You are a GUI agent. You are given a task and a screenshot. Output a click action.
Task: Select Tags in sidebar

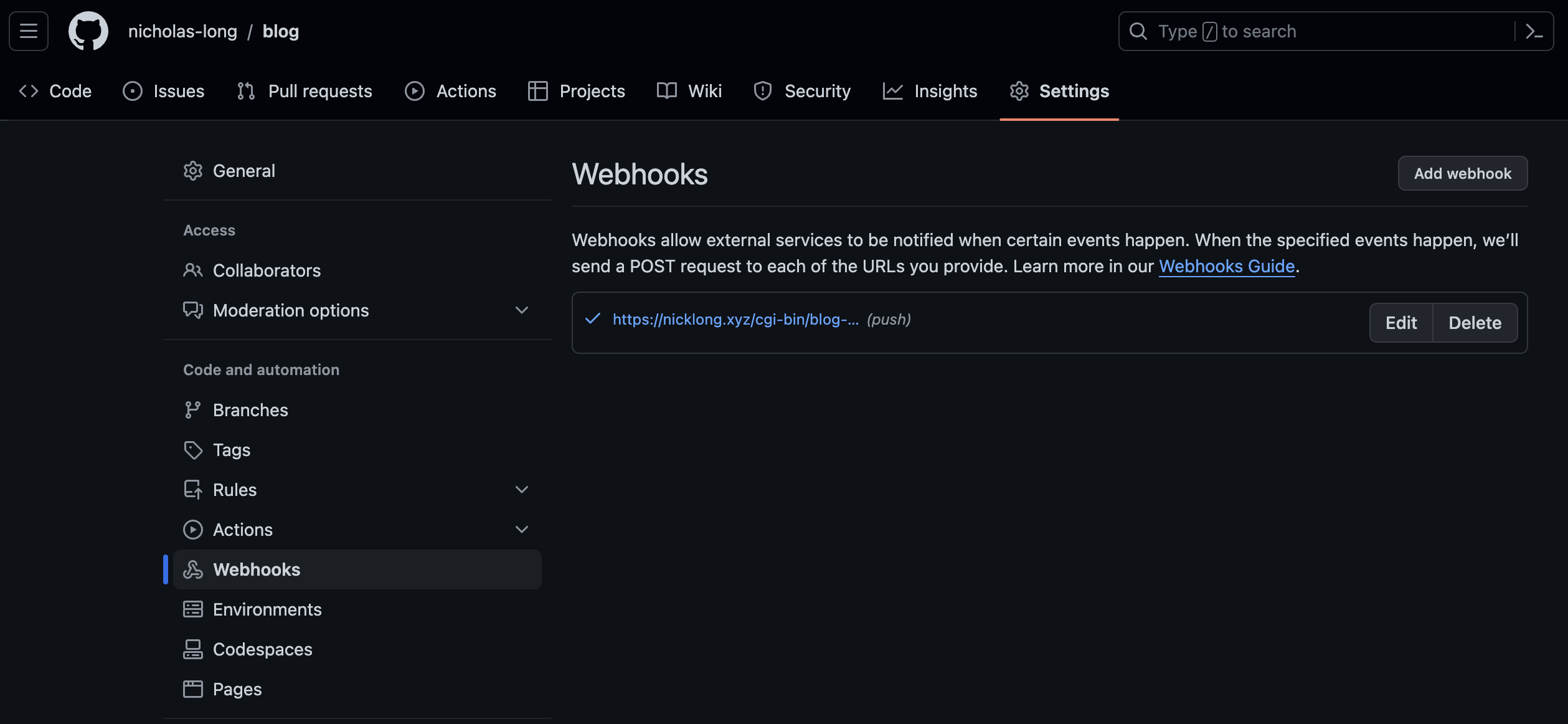(x=357, y=450)
